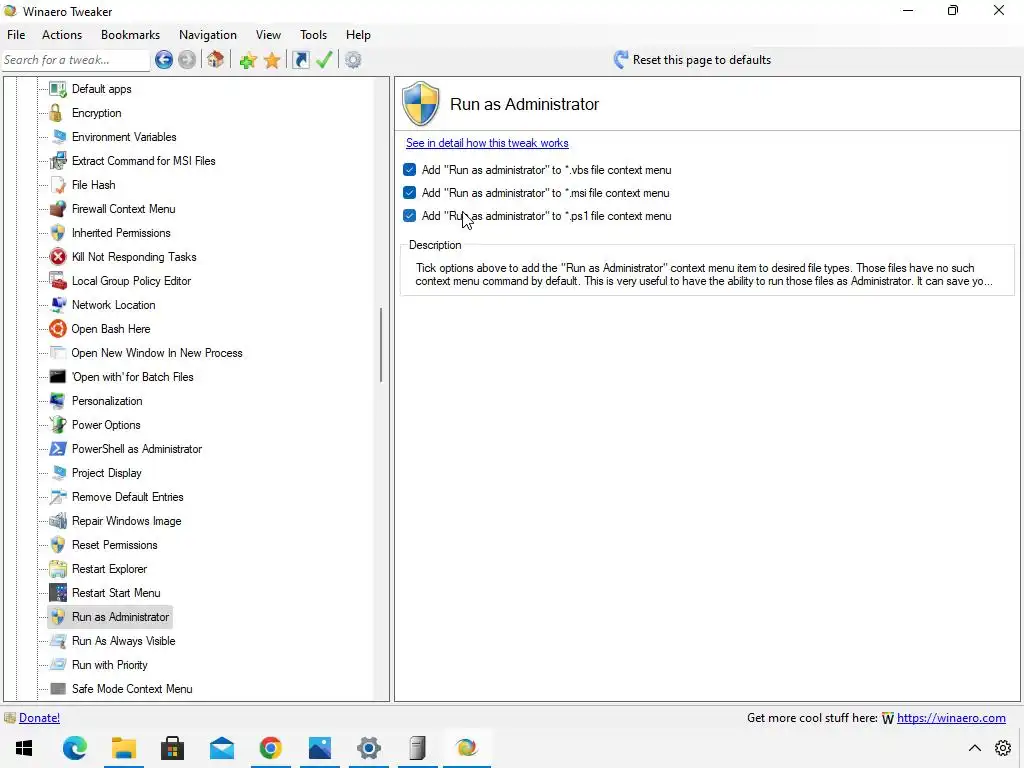Select Personalization tree entry
The image size is (1024, 768).
pos(107,401)
